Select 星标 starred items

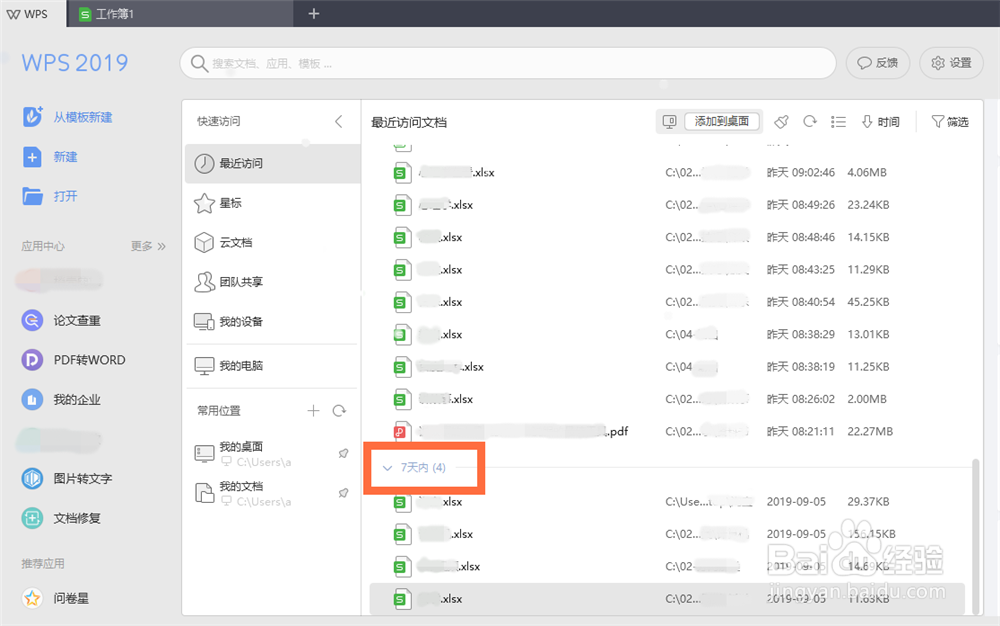point(273,203)
